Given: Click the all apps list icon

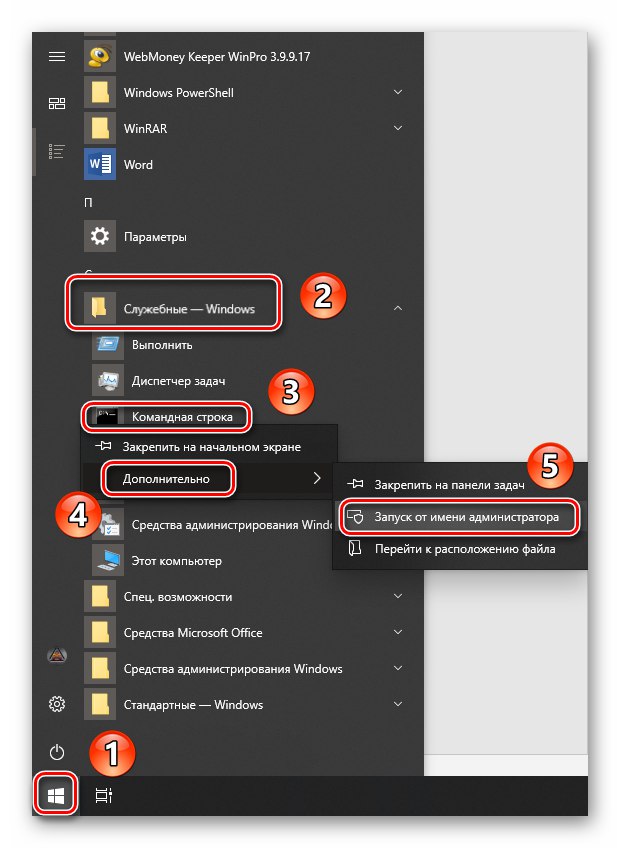Looking at the screenshot, I should pos(57,151).
